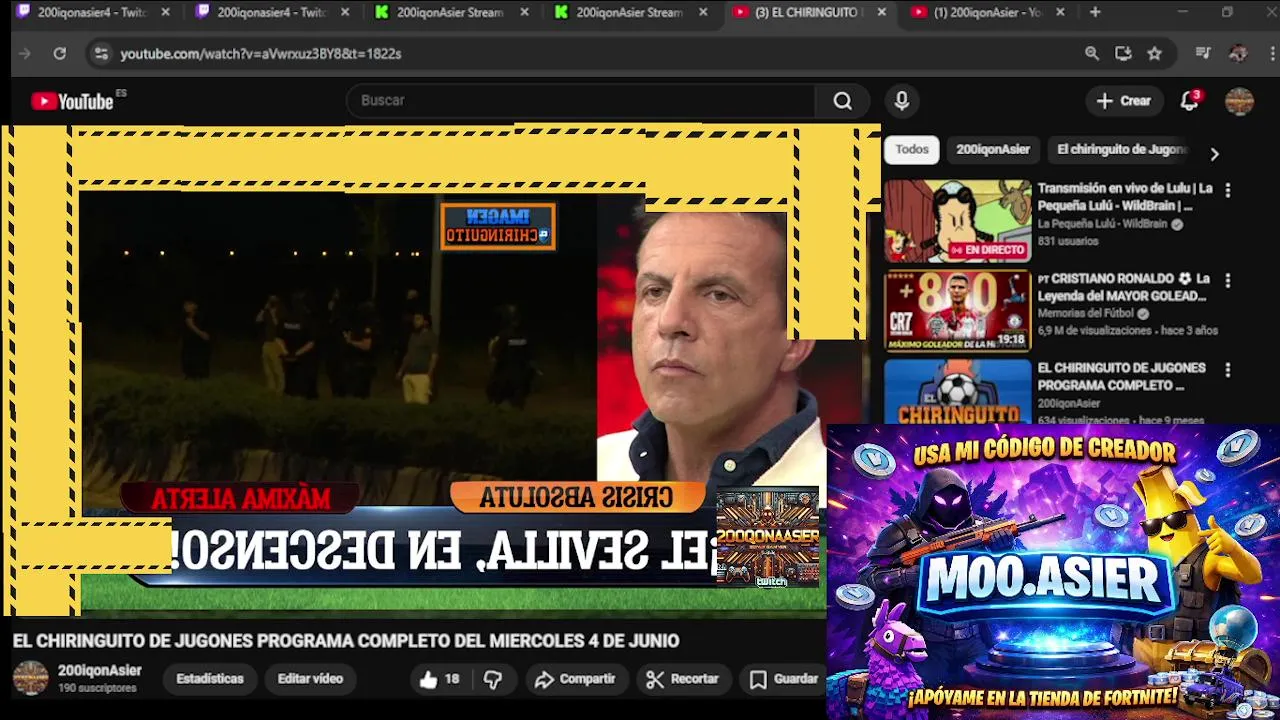The width and height of the screenshot is (1280, 720).
Task: Open 'CRISTIANO RONALDO La Leyenda' video title
Action: tap(1124, 287)
